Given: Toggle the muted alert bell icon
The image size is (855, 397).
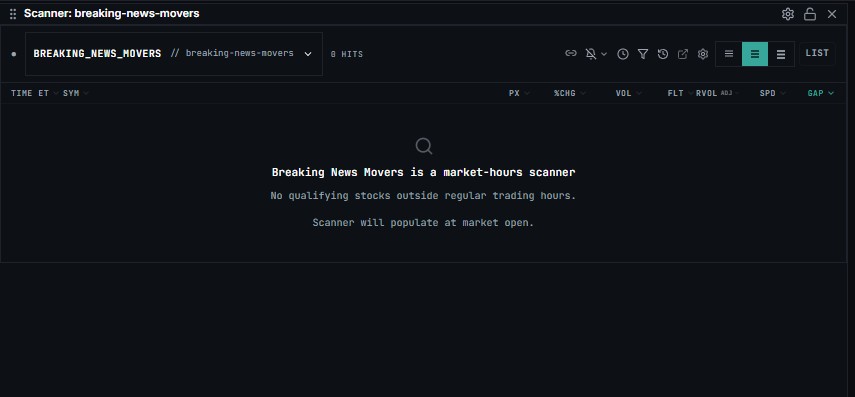Looking at the screenshot, I should (x=591, y=53).
